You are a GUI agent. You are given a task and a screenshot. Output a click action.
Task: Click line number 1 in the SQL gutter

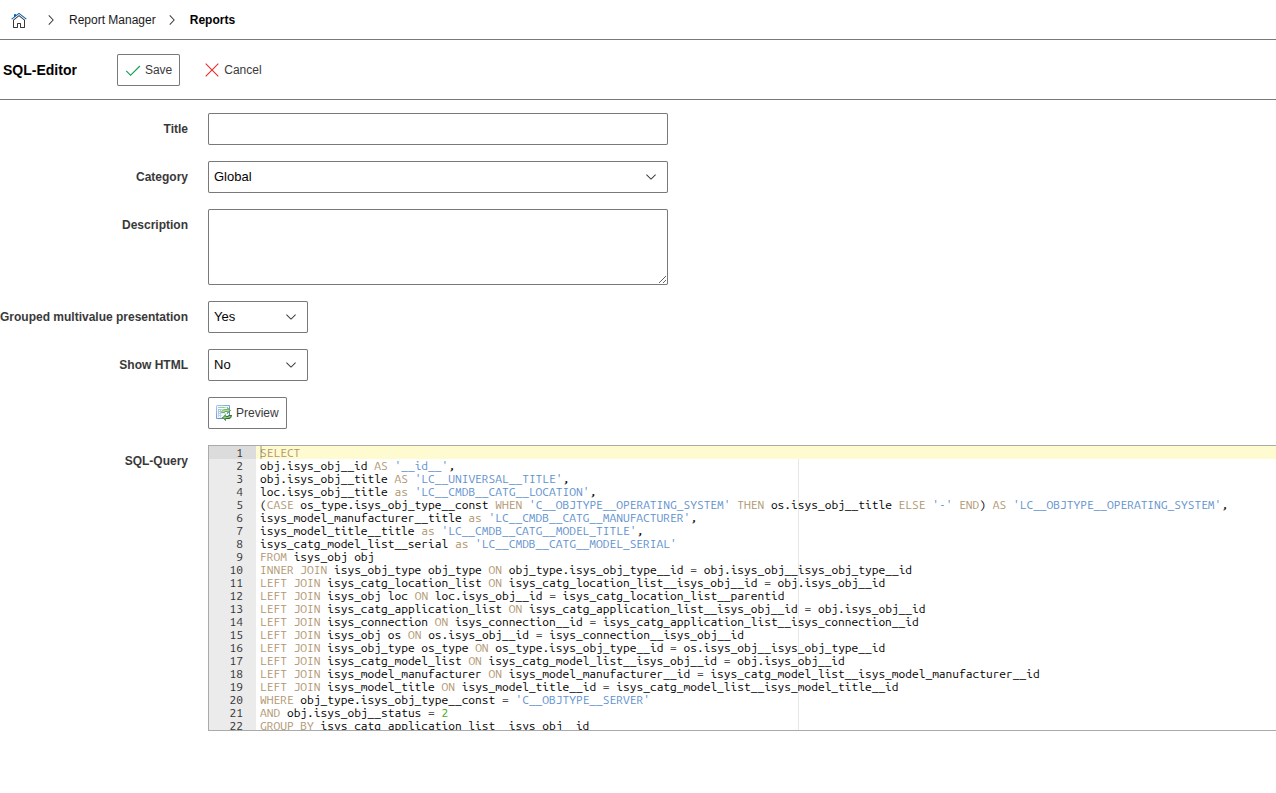point(239,453)
